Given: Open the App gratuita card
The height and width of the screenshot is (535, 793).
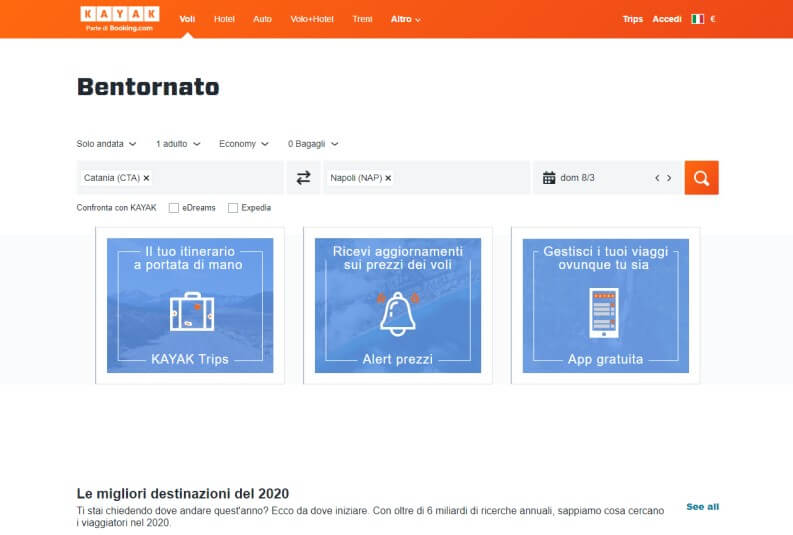Looking at the screenshot, I should click(605, 305).
